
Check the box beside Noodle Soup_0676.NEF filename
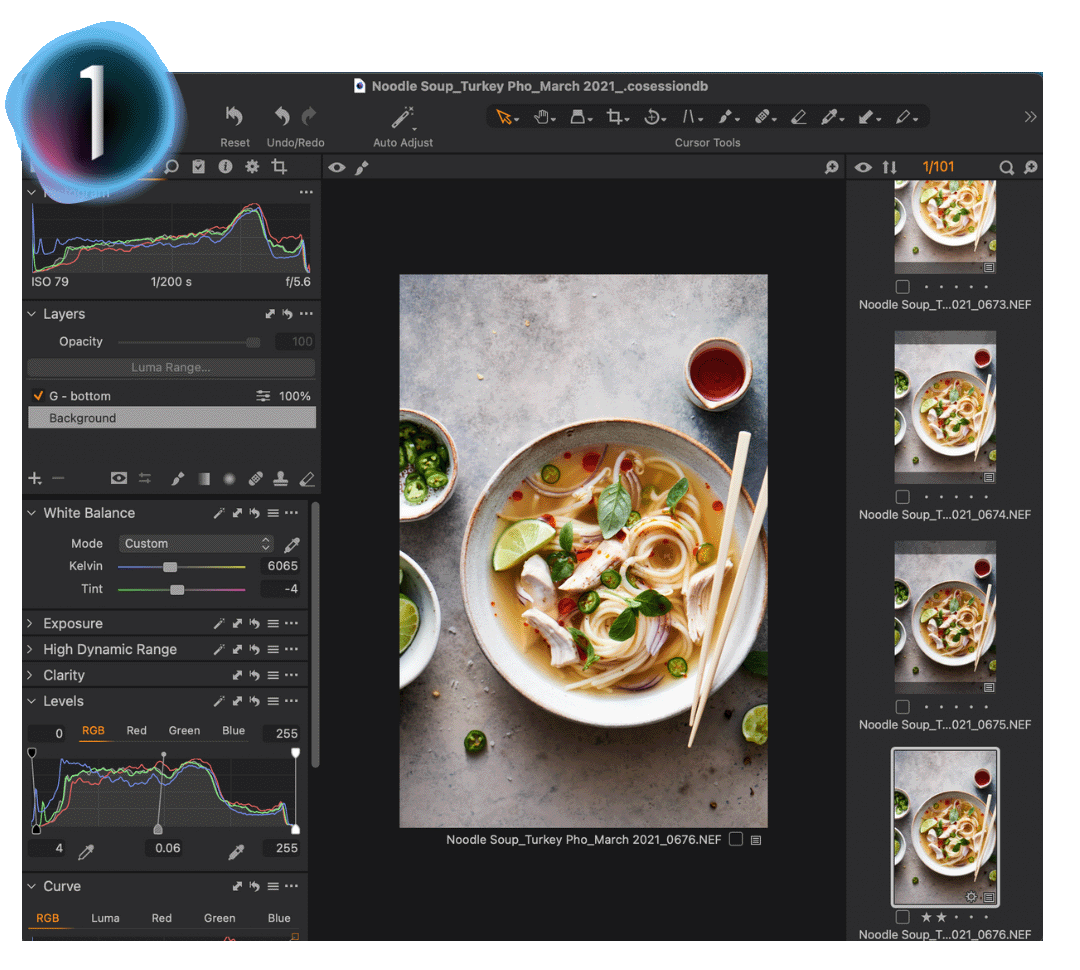click(x=737, y=840)
